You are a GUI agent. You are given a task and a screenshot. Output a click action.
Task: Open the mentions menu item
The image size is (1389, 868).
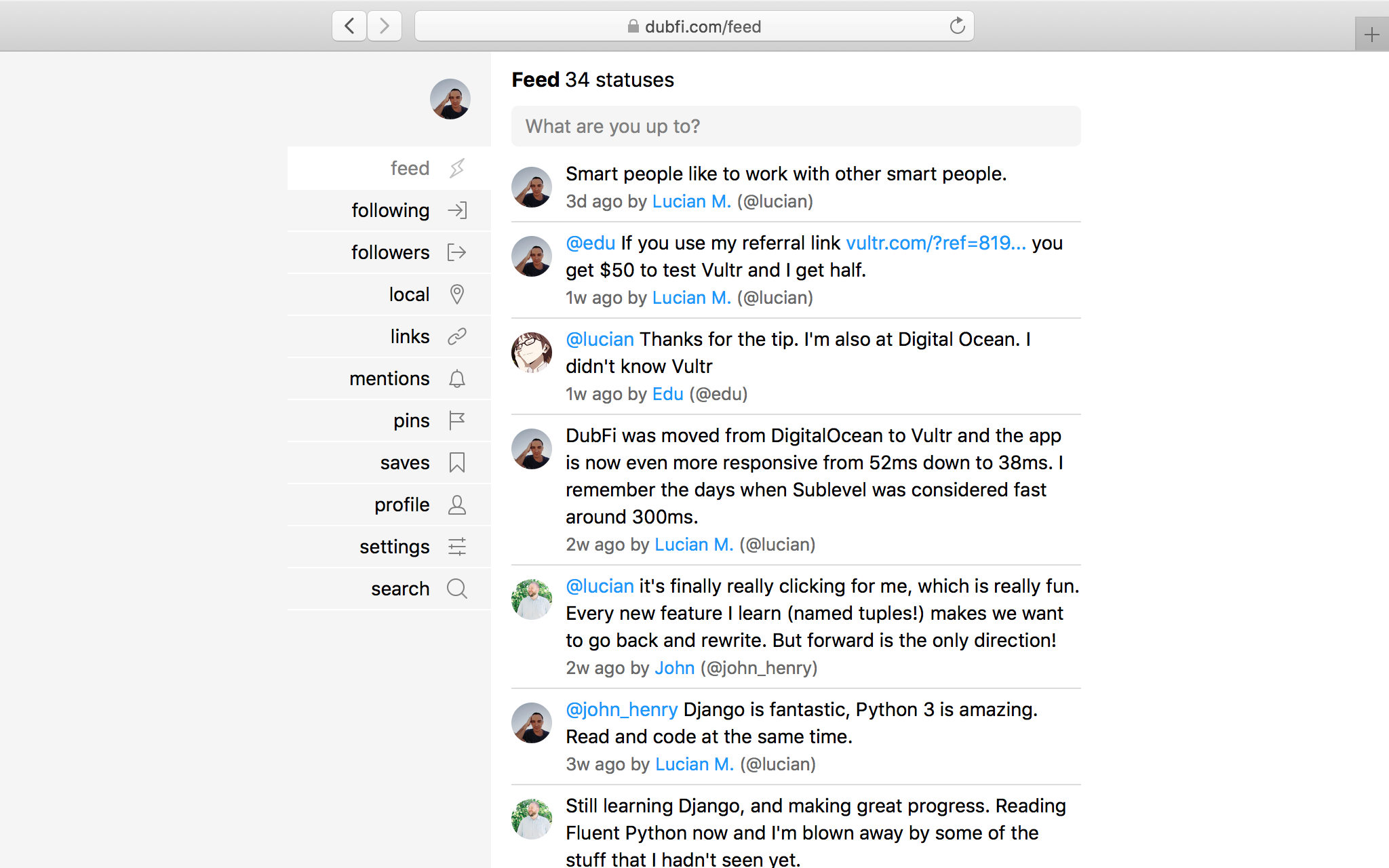[389, 378]
